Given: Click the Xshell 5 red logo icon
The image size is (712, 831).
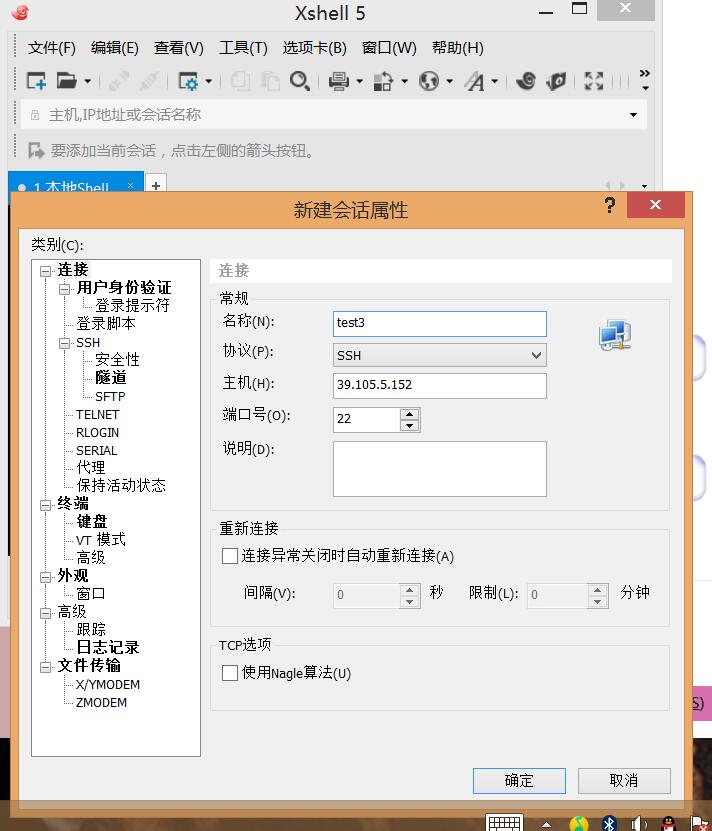Looking at the screenshot, I should (x=20, y=12).
